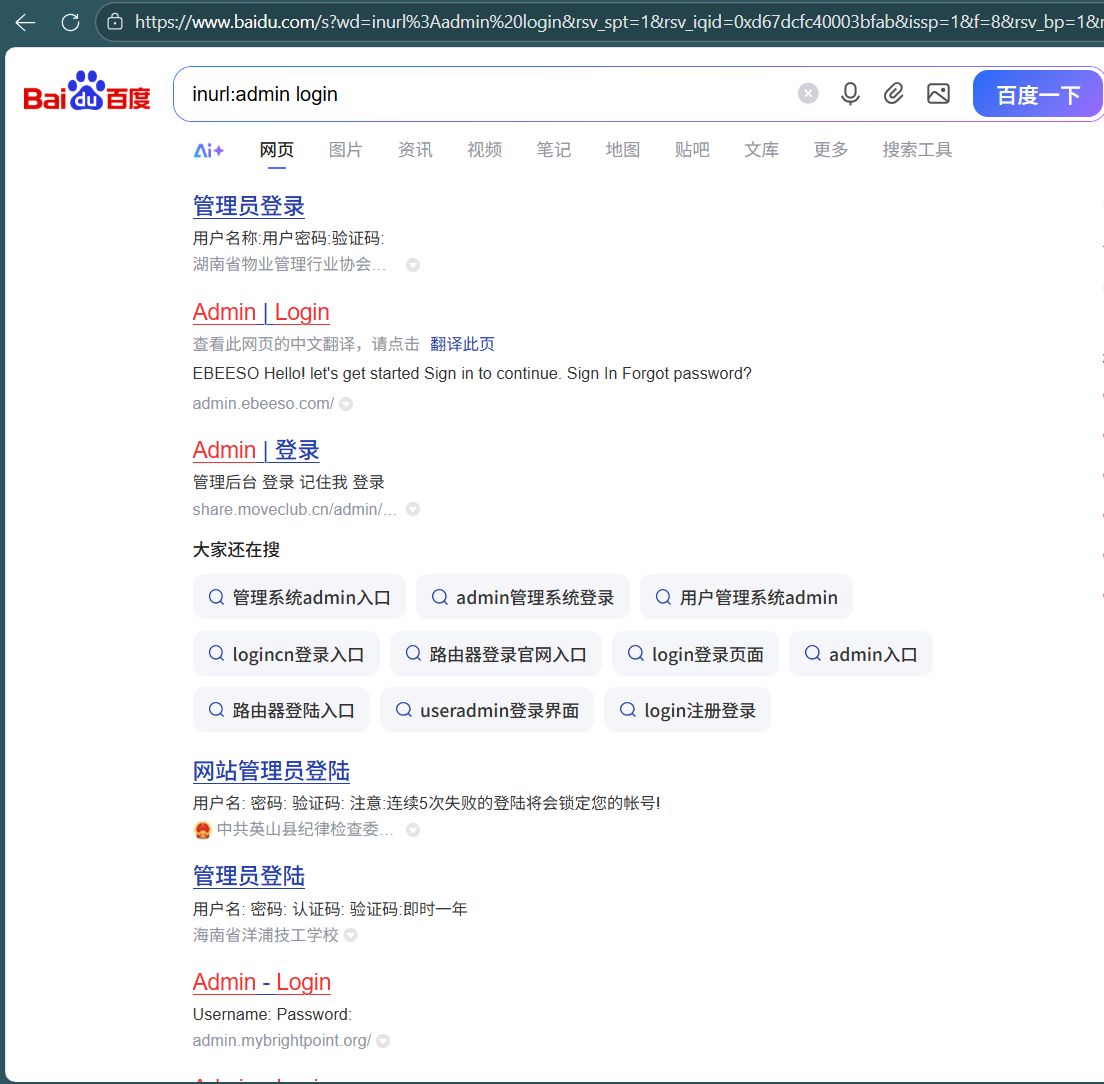The width and height of the screenshot is (1104, 1084).
Task: Clear the search box with the X icon
Action: click(x=808, y=93)
